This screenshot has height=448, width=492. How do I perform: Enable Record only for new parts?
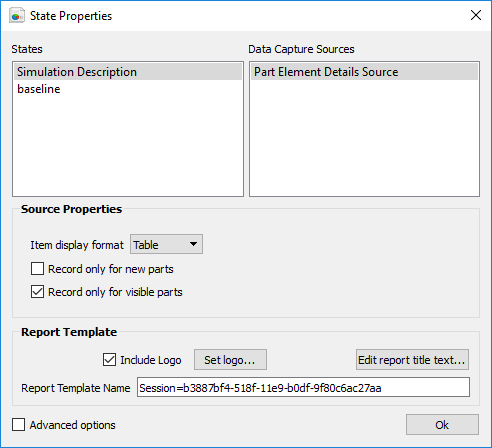pos(37,269)
